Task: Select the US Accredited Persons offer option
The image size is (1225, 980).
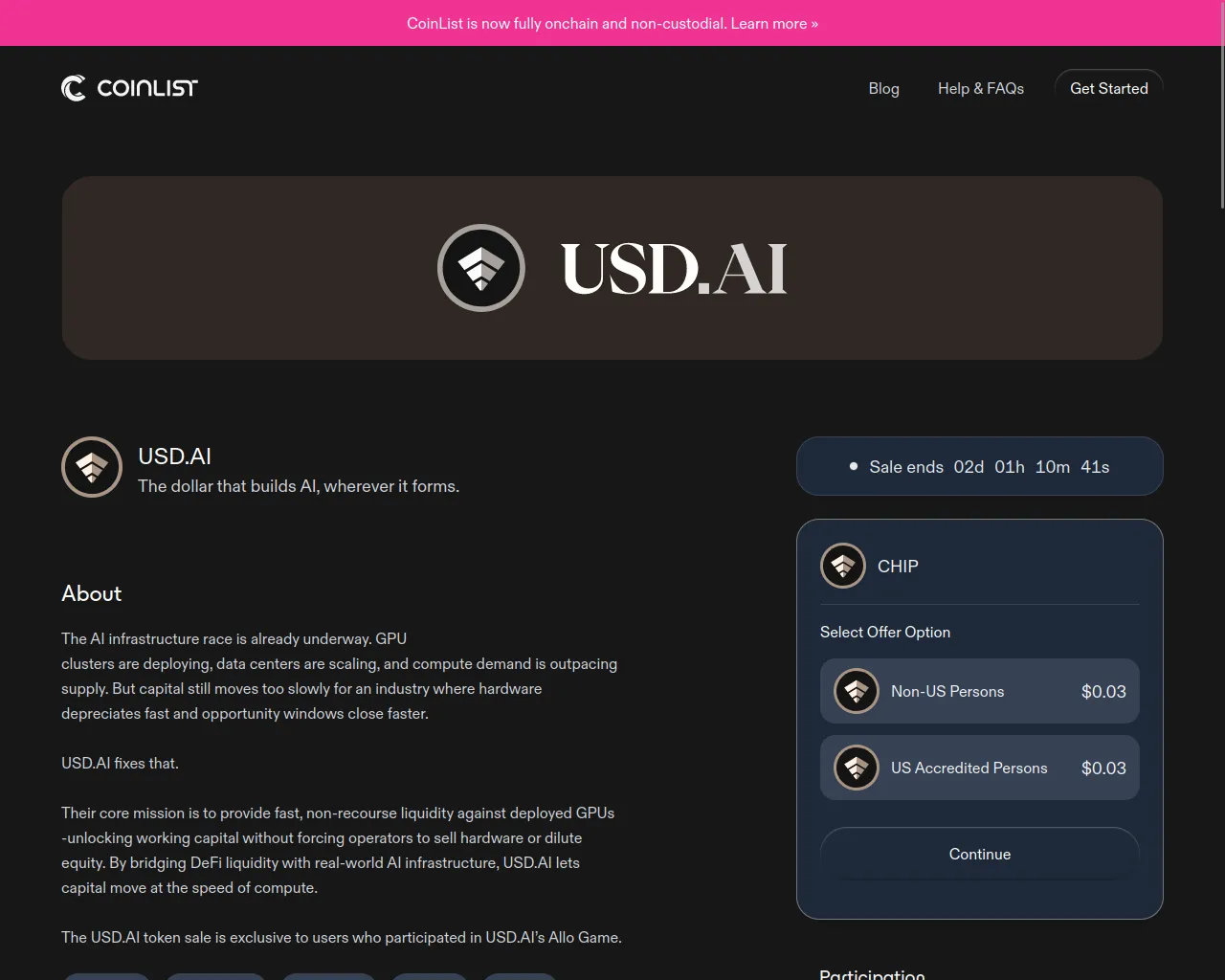Action: pos(980,768)
